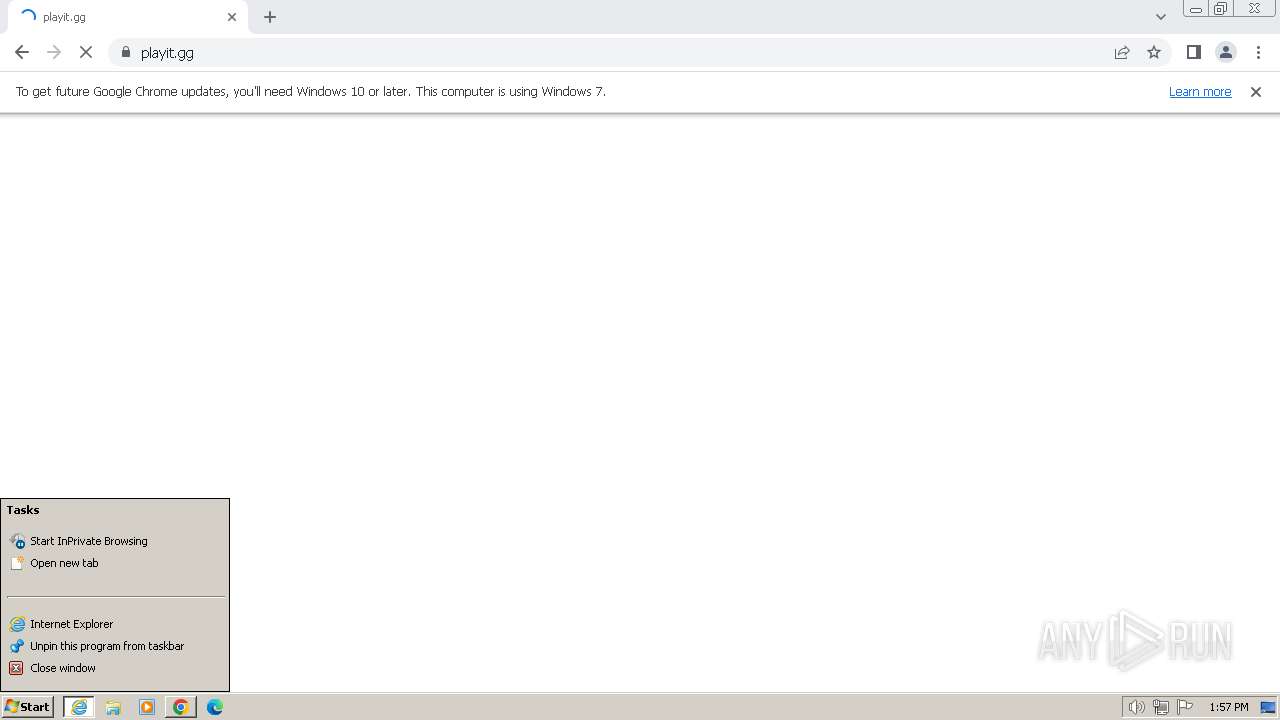This screenshot has height=720, width=1280.
Task: Click the Chrome taskbar icon
Action: point(181,707)
